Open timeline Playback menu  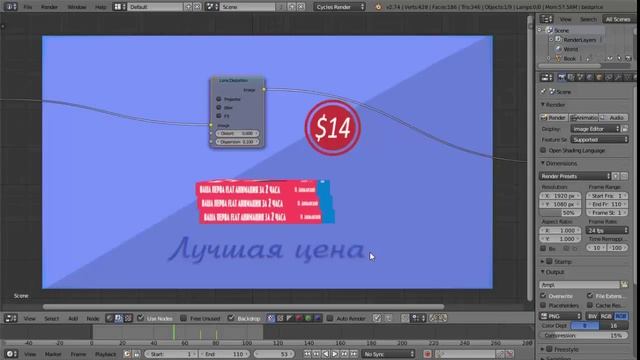[105, 354]
